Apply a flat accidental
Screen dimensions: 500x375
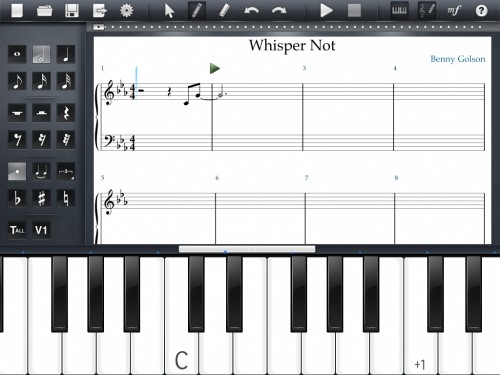pos(17,198)
